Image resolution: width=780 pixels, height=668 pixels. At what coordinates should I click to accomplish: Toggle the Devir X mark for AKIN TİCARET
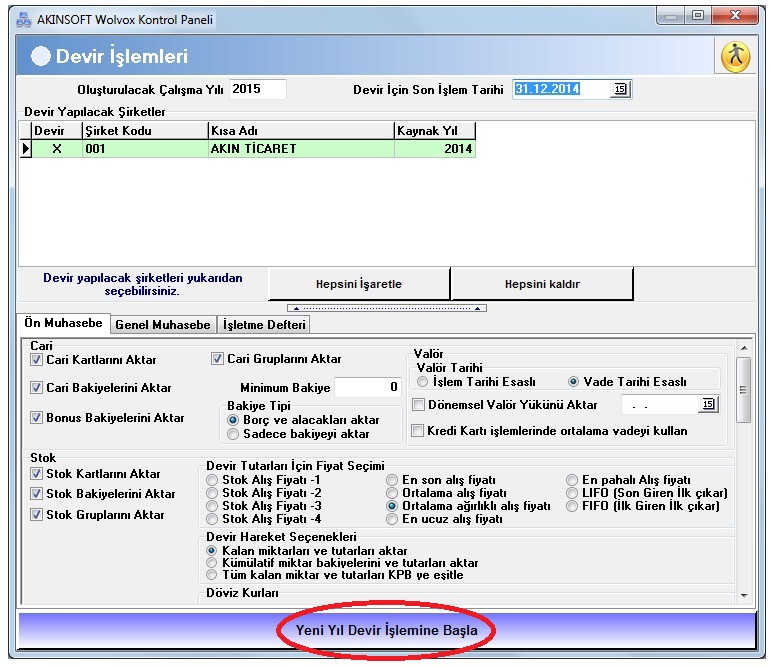click(x=57, y=149)
